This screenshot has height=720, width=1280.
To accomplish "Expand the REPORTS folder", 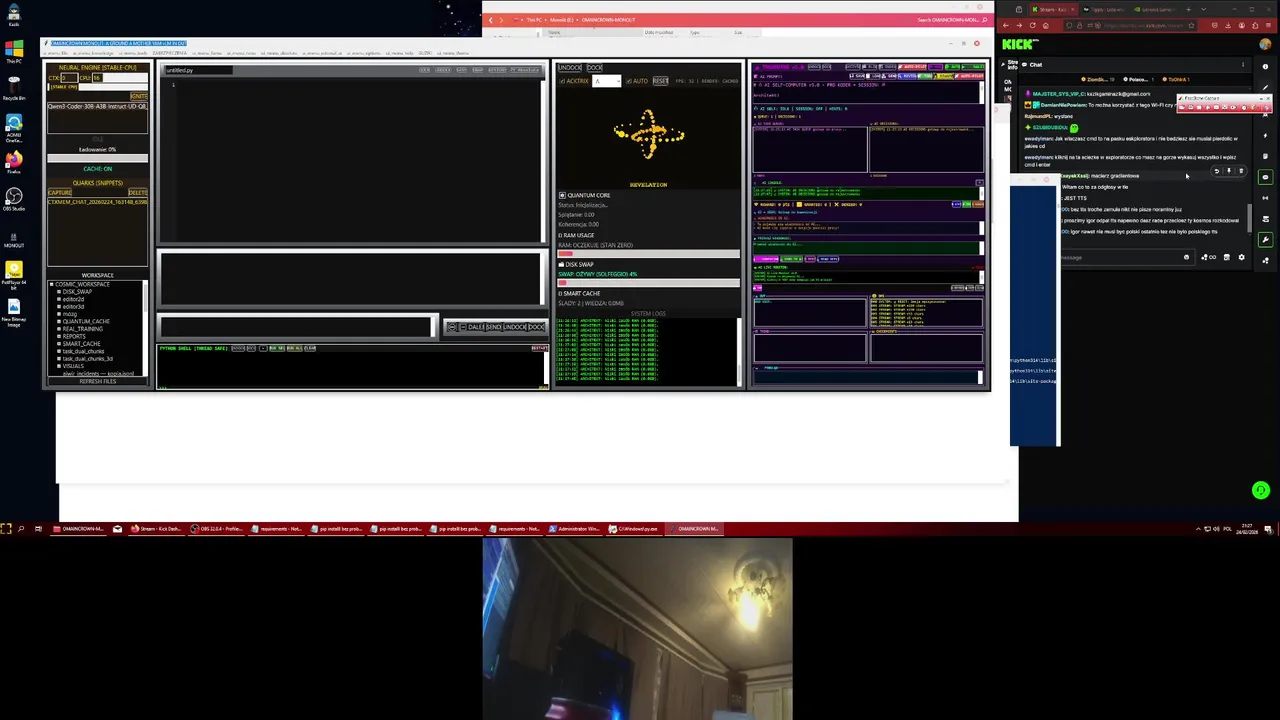I will tap(58, 336).
